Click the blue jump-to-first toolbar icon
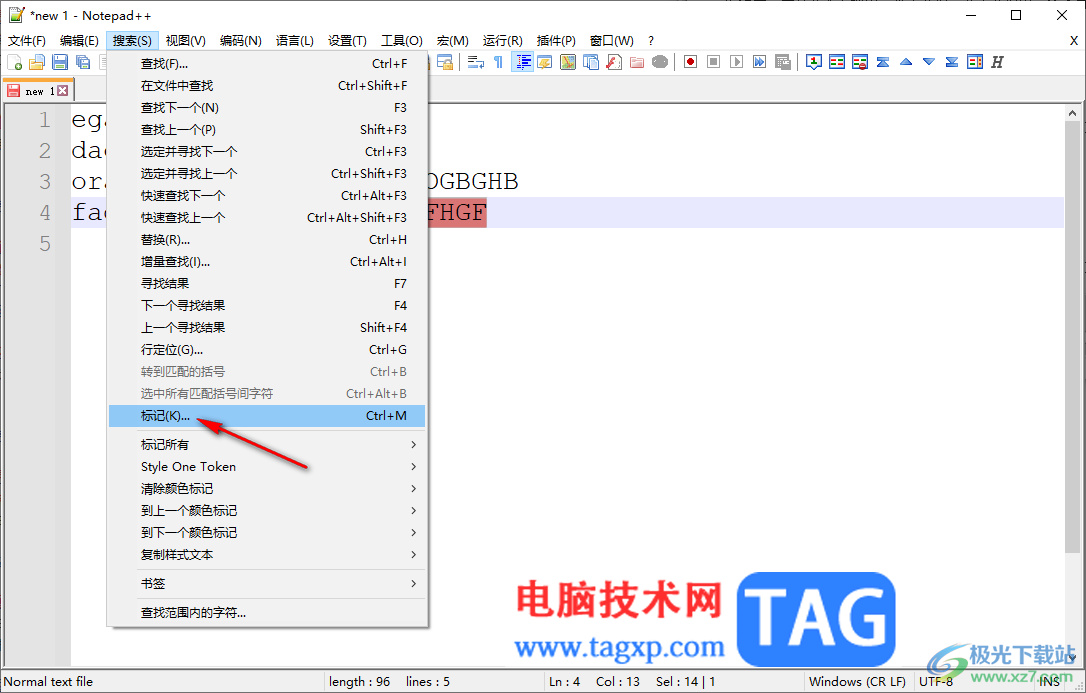 [882, 62]
